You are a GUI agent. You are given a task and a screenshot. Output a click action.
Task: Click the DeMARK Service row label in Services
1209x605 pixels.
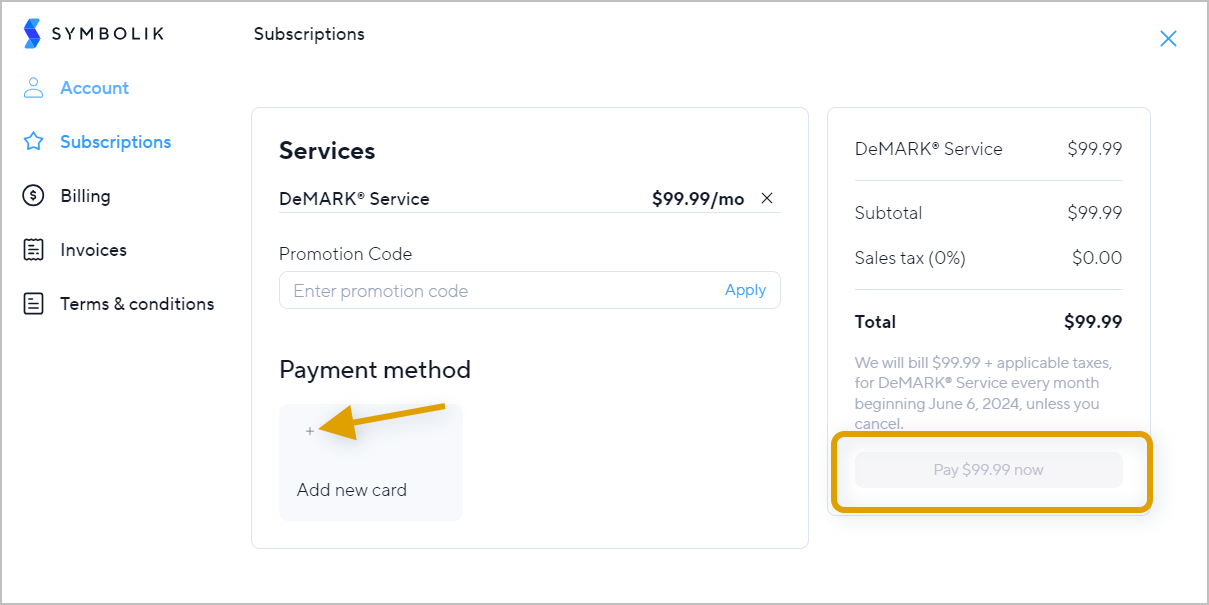click(x=354, y=199)
